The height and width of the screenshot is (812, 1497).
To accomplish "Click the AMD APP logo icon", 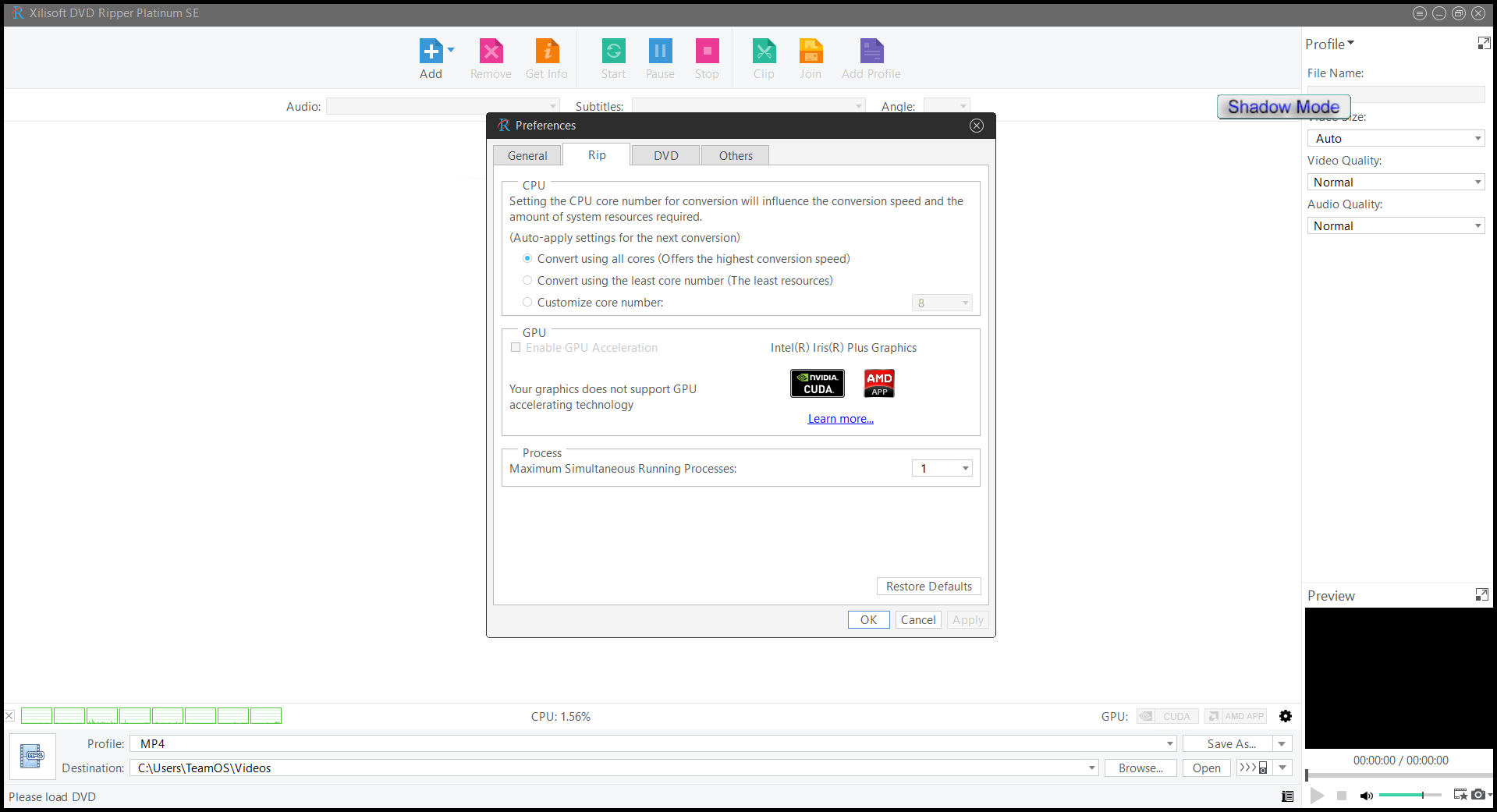I will [879, 383].
